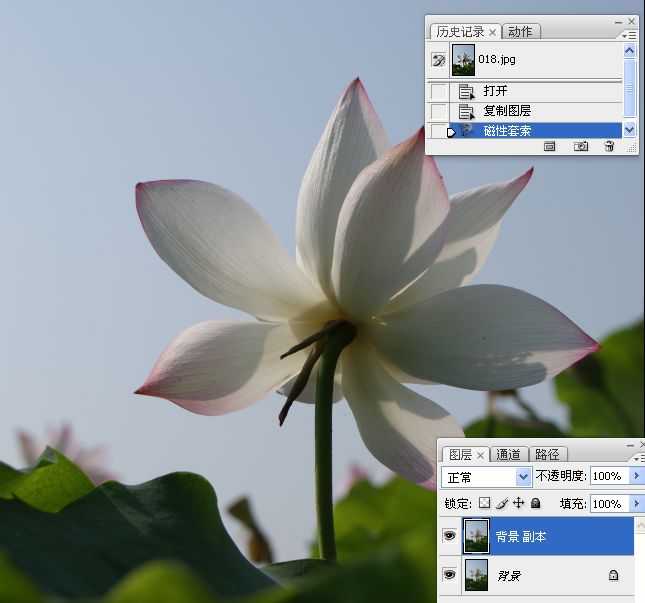Click the 背景 layer thumbnail
Screen dimensions: 645x603
coord(476,575)
